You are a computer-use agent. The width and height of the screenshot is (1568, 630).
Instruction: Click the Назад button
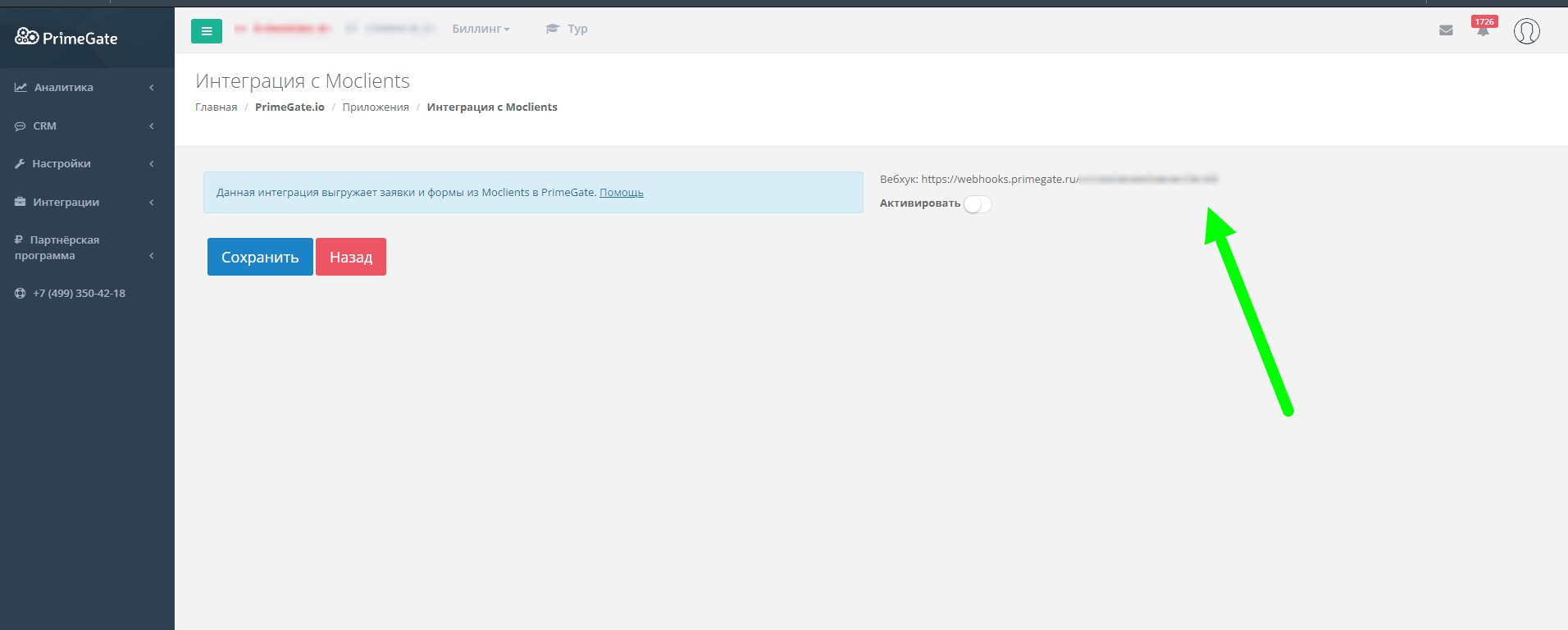click(351, 257)
